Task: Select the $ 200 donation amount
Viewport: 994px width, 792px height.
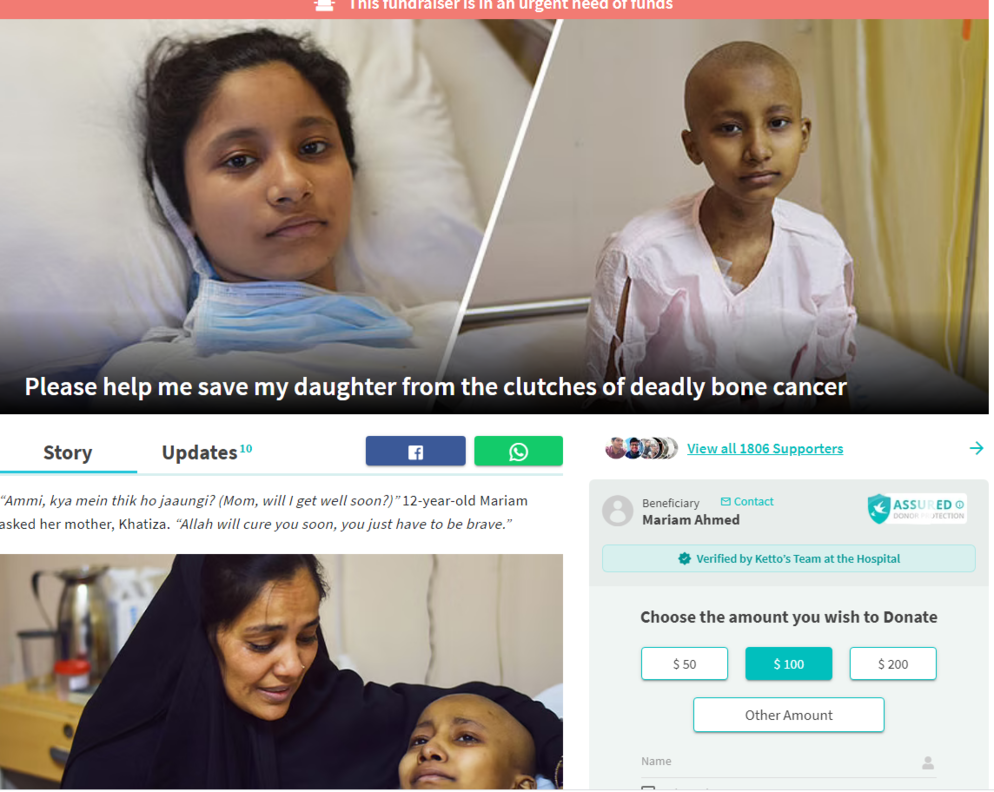Action: coord(893,664)
